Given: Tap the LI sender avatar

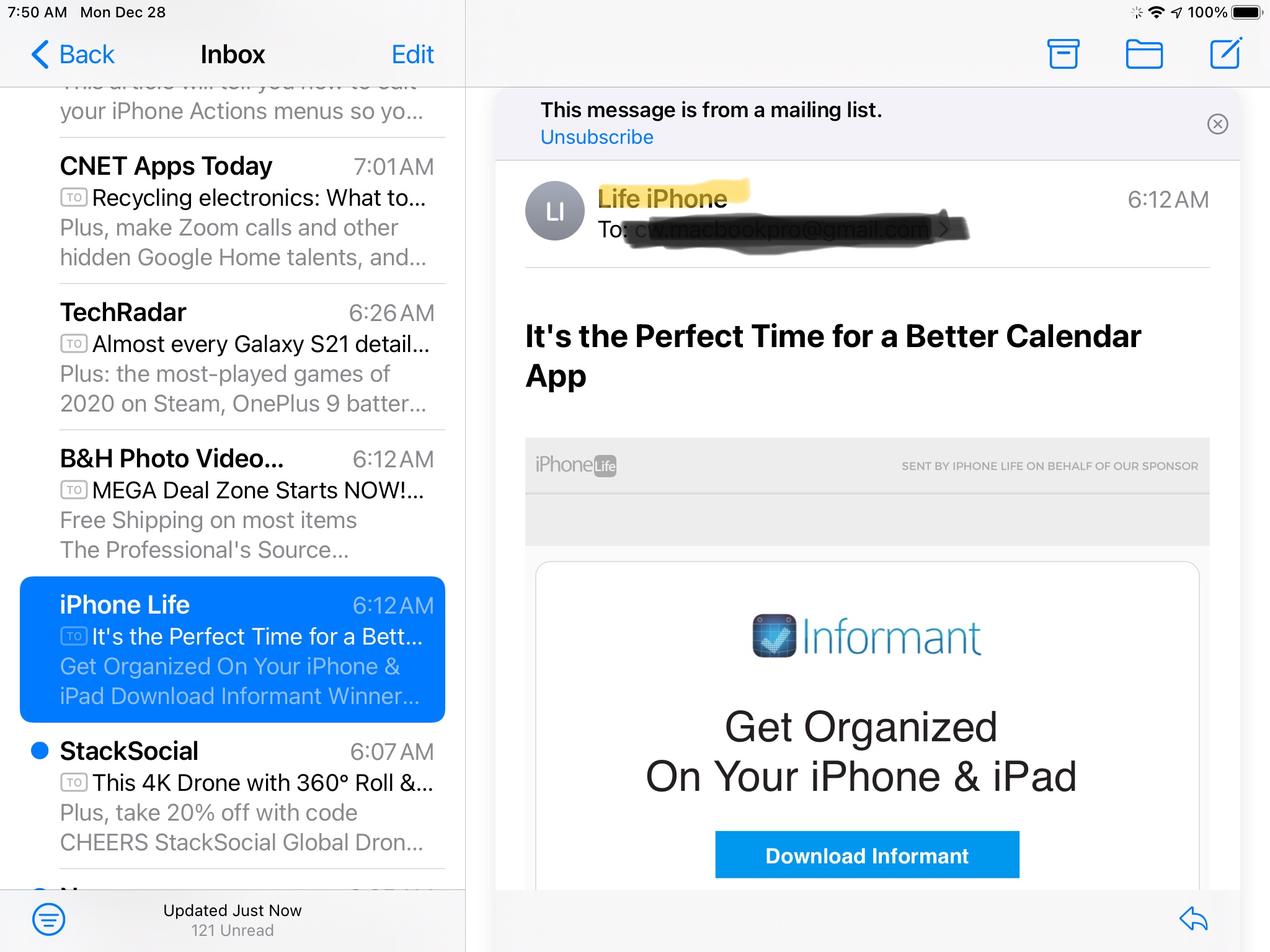Looking at the screenshot, I should [554, 211].
